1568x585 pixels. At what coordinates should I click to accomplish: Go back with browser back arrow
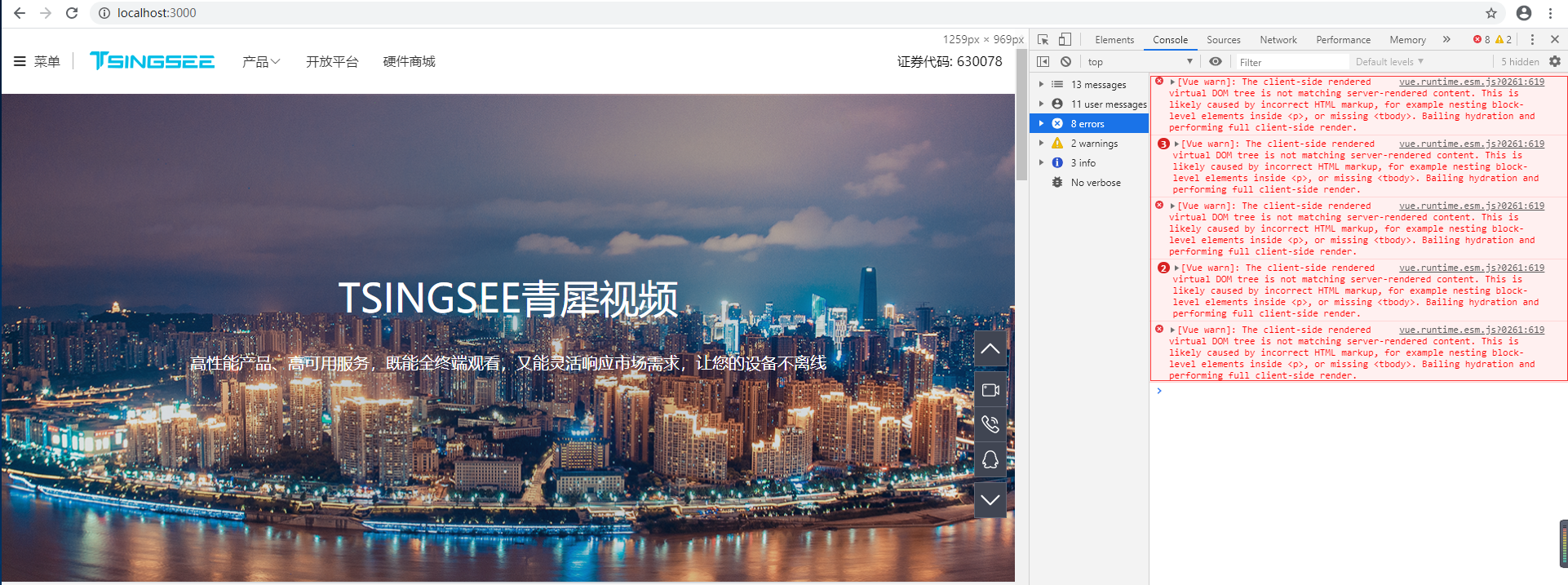pyautogui.click(x=20, y=13)
